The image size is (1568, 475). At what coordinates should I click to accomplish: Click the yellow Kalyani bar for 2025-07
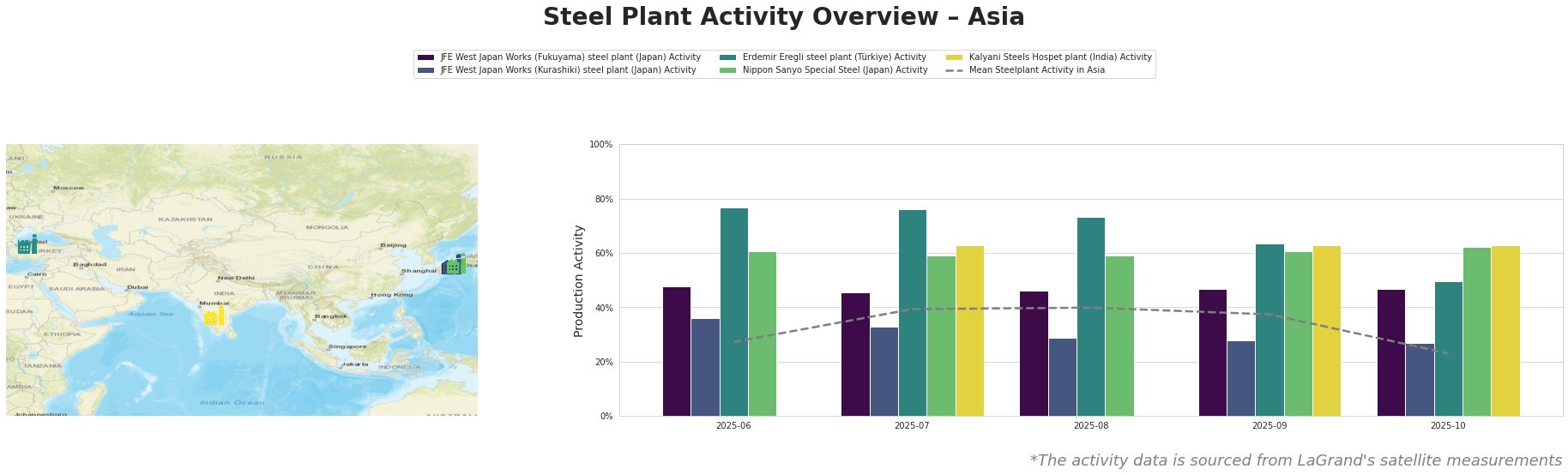click(x=969, y=331)
